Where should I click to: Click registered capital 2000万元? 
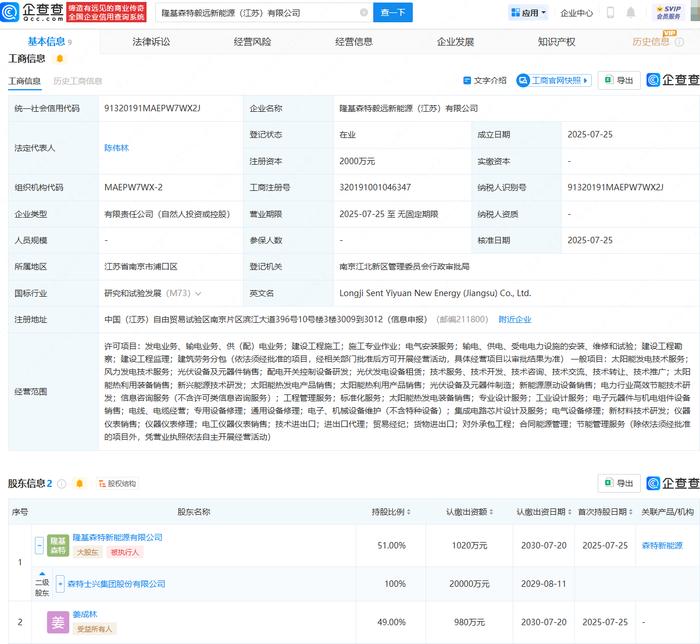[357, 161]
